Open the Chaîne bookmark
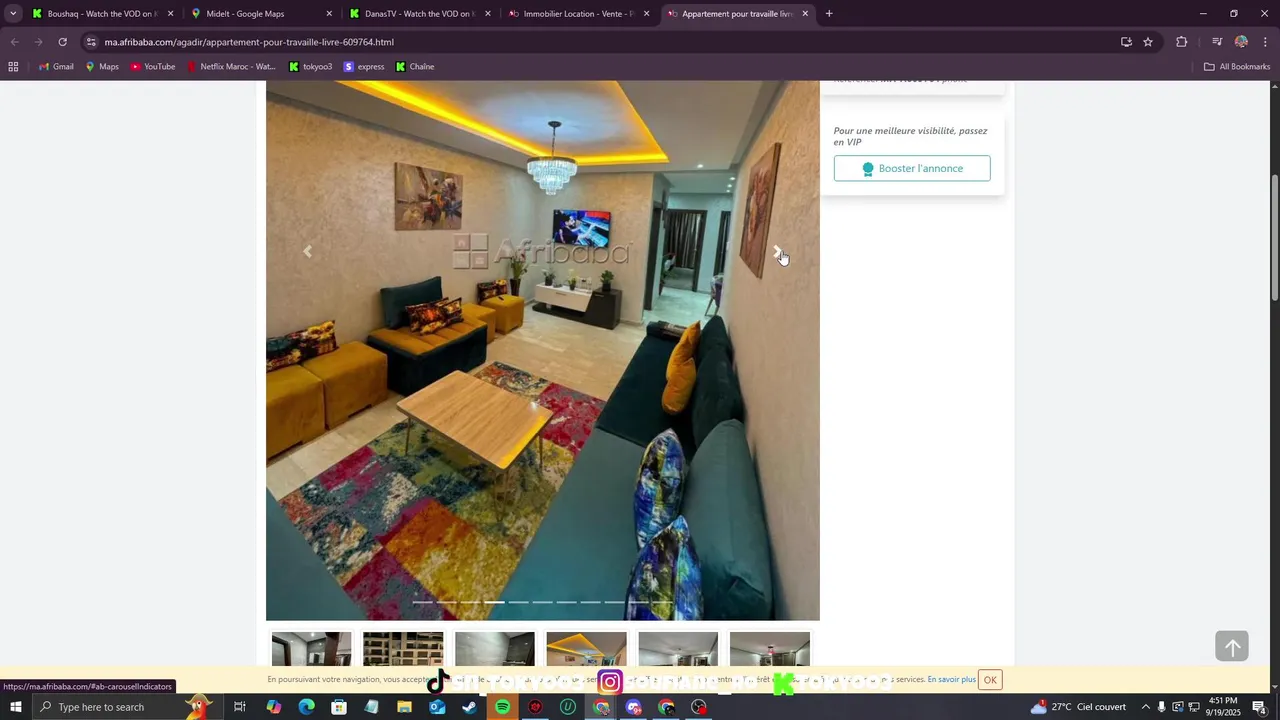Image resolution: width=1280 pixels, height=720 pixels. tap(415, 67)
